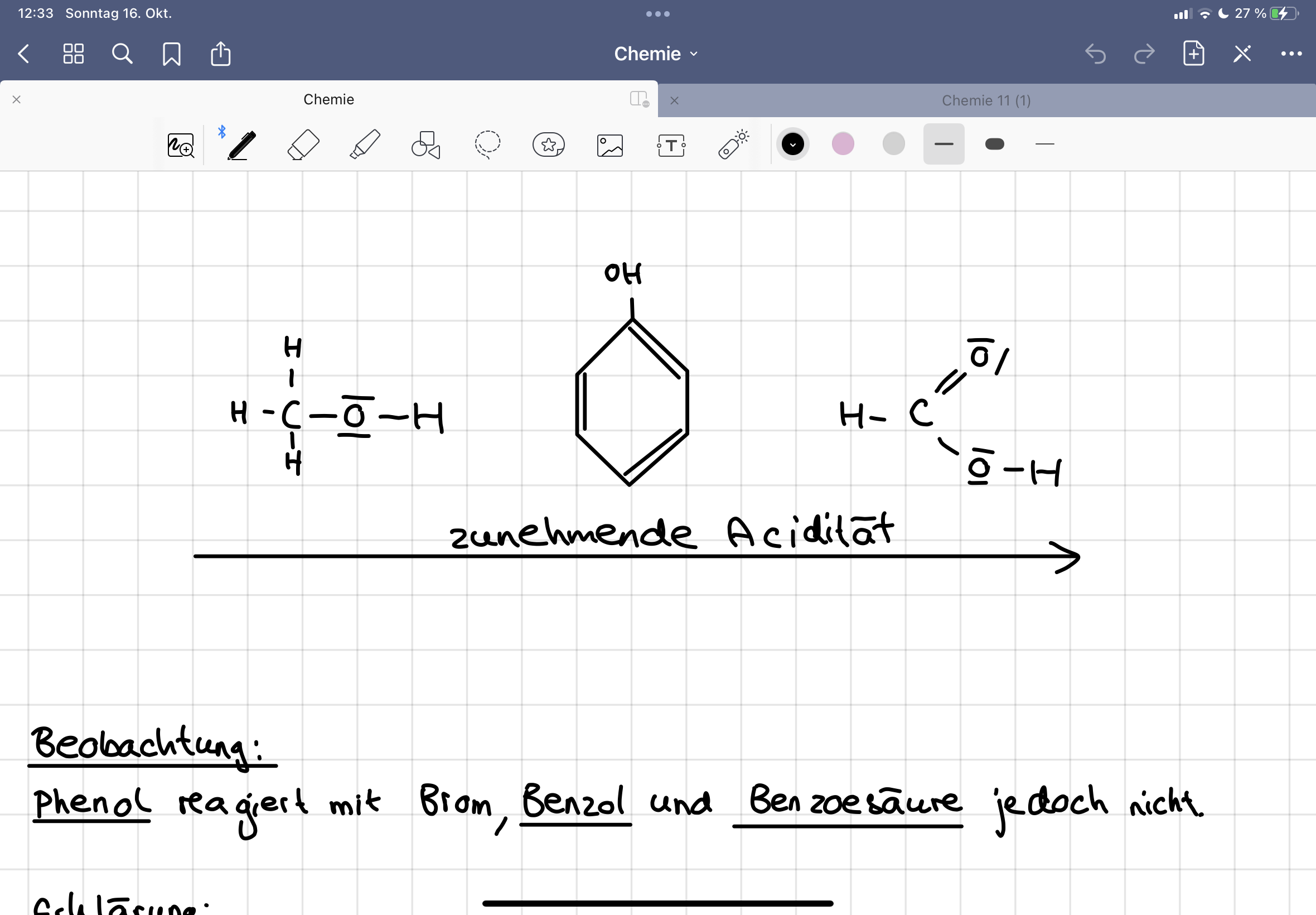Select the Pen tool

[x=240, y=145]
